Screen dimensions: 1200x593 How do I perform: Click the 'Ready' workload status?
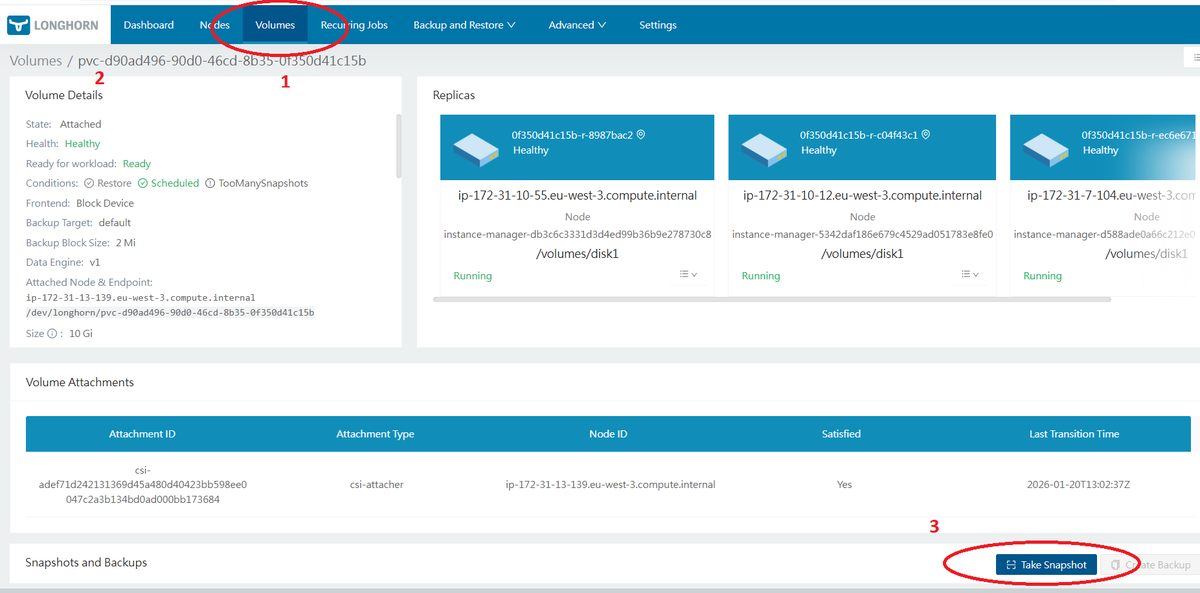(137, 164)
